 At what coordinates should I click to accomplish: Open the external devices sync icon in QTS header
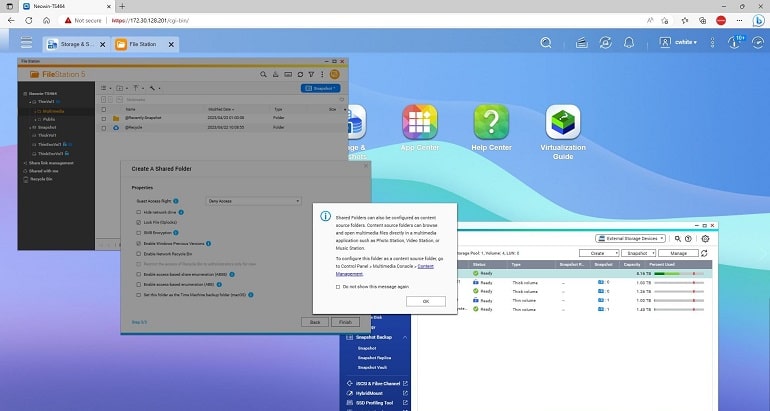[605, 43]
